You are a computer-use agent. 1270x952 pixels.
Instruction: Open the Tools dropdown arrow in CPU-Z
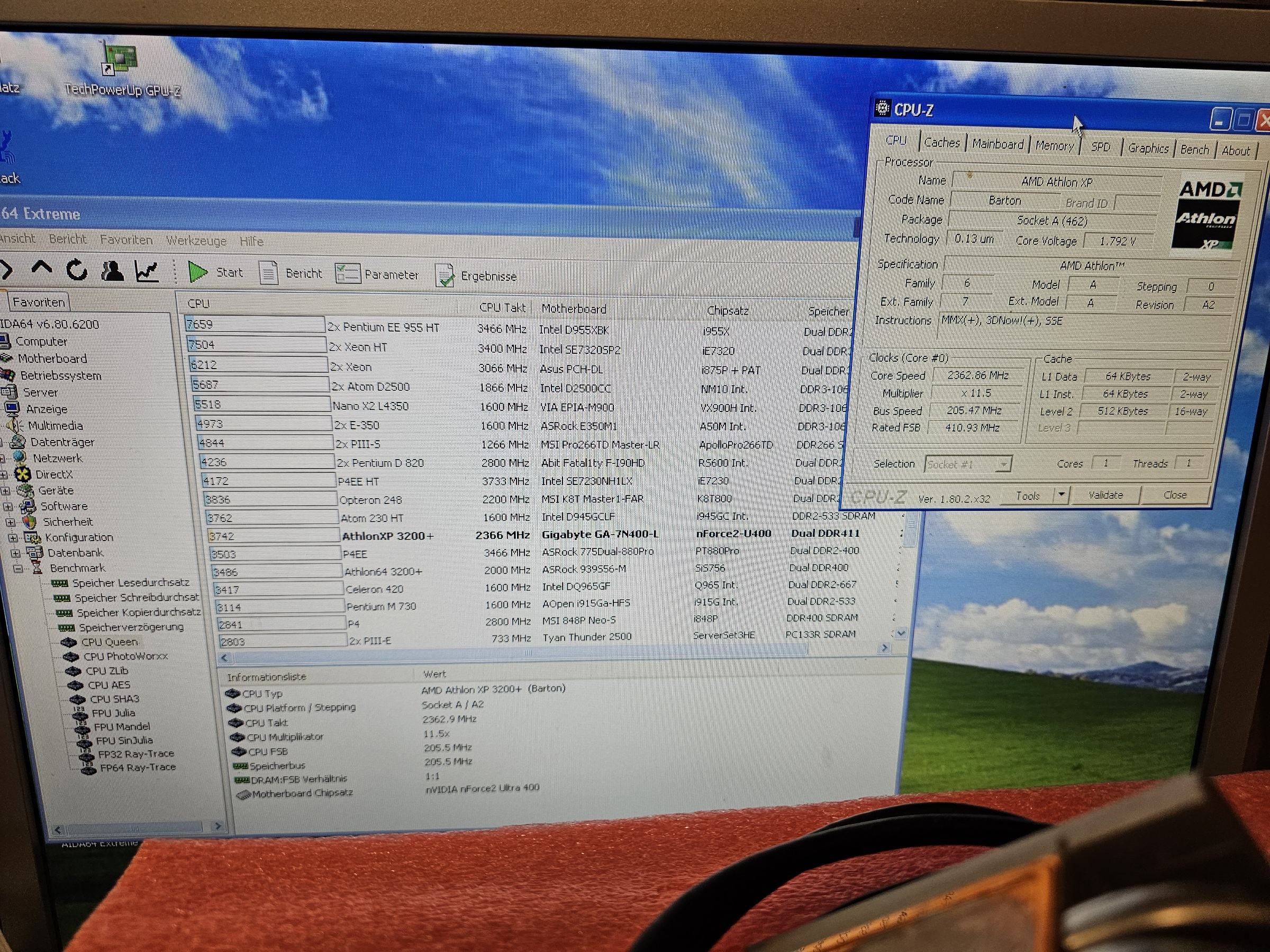click(1062, 495)
